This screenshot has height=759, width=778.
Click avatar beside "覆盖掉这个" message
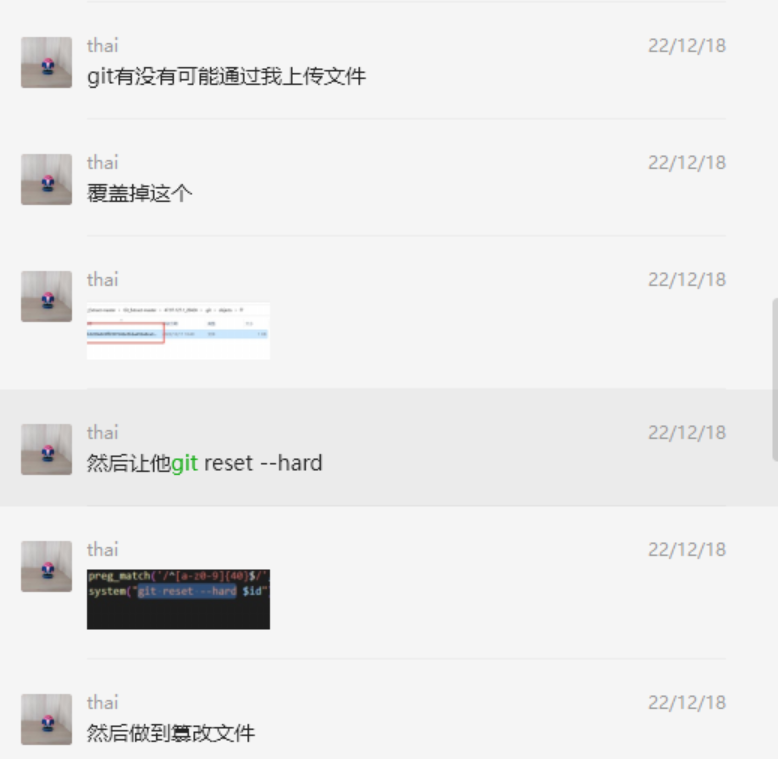click(46, 180)
